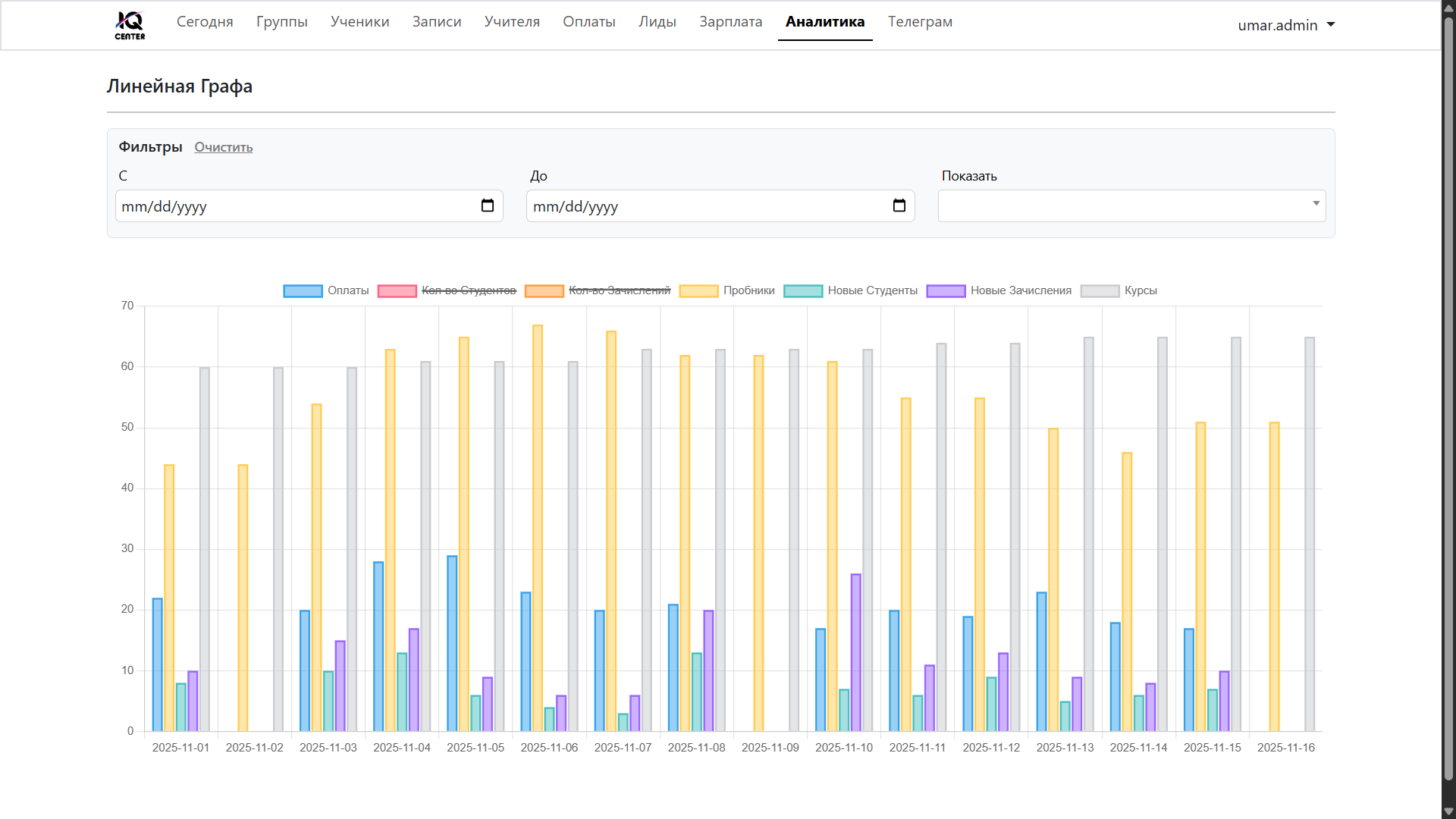Open the Зарплата section
This screenshot has width=1456, height=819.
pos(730,22)
